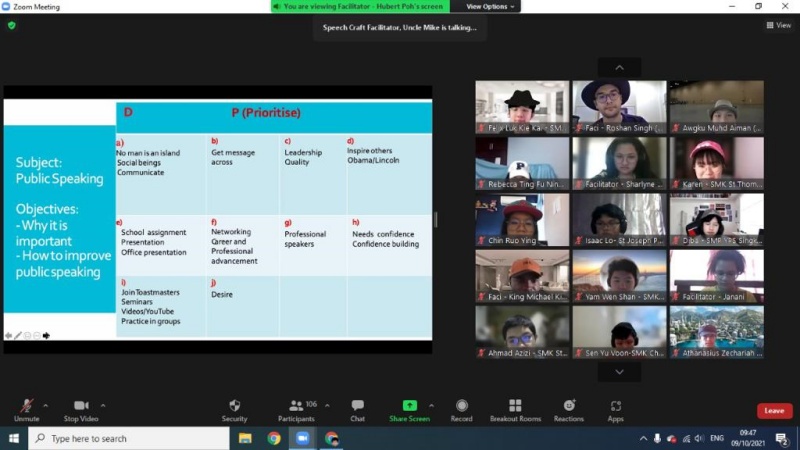Open the taskbar clock and date
The width and height of the screenshot is (800, 450).
point(747,438)
